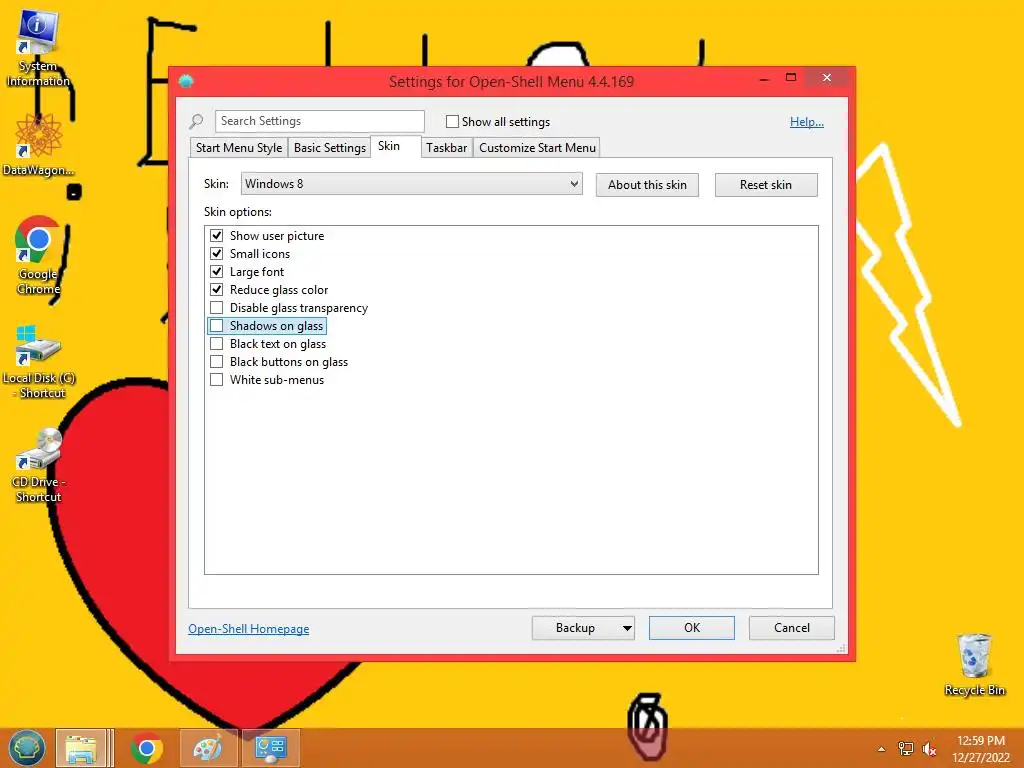Screen dimensions: 1024x768
Task: Focus the Search Settings input field
Action: (x=319, y=121)
